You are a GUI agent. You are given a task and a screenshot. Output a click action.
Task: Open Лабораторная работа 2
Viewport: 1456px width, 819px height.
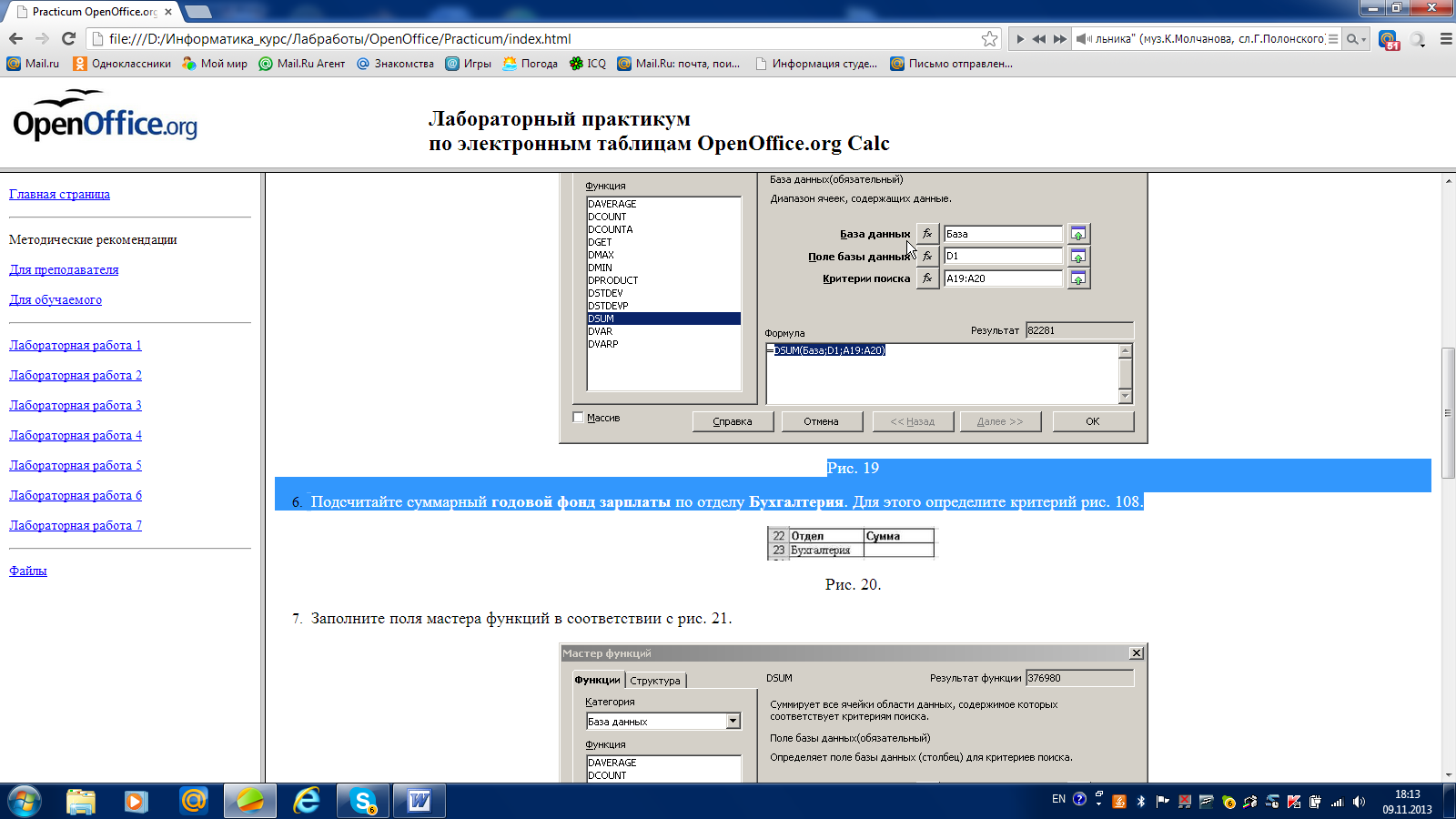pos(76,375)
